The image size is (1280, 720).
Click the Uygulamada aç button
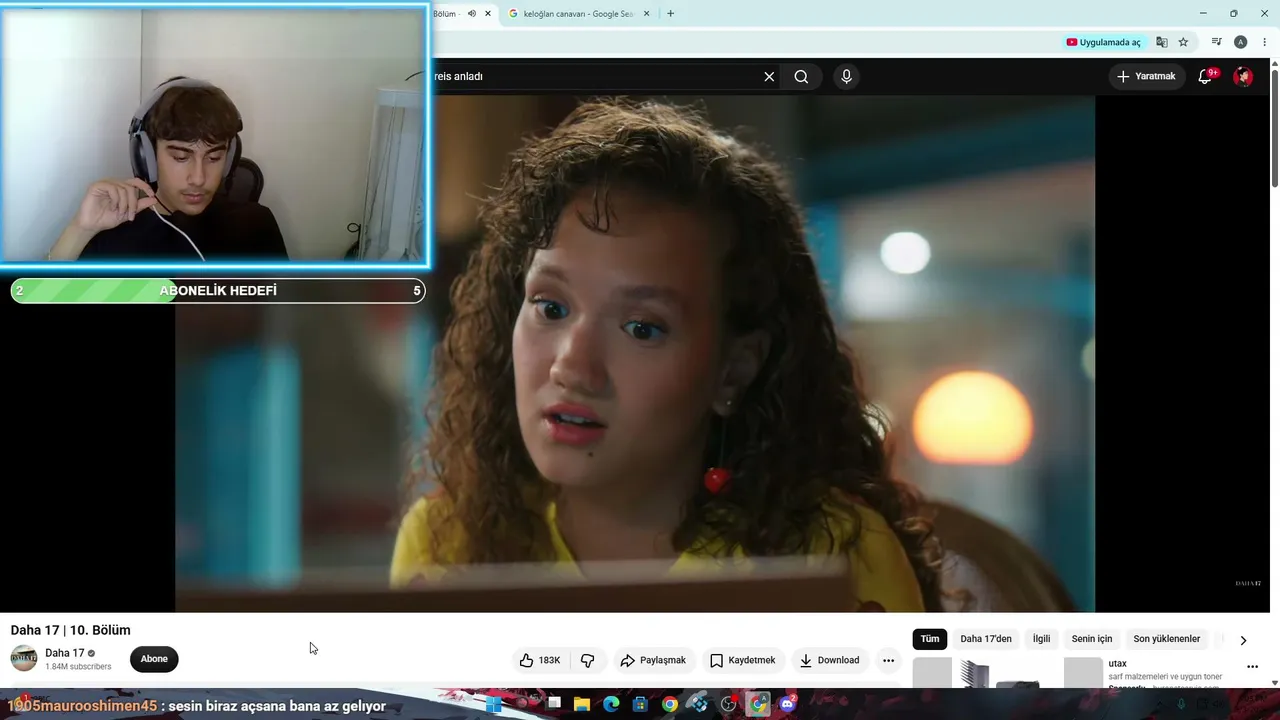(x=1103, y=42)
